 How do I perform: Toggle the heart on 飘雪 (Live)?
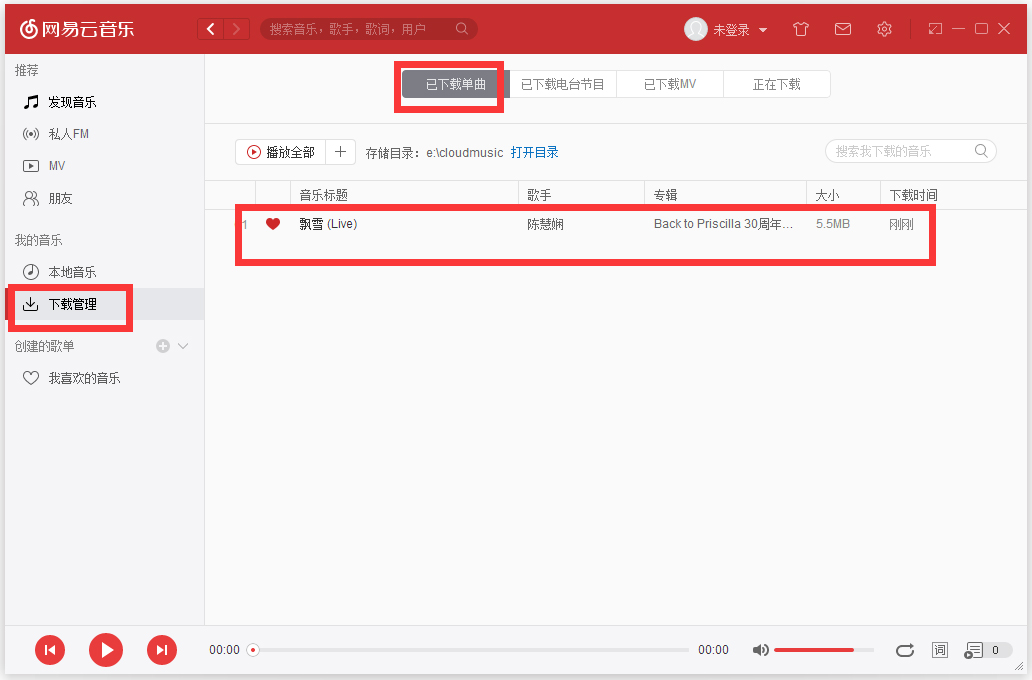(x=273, y=224)
